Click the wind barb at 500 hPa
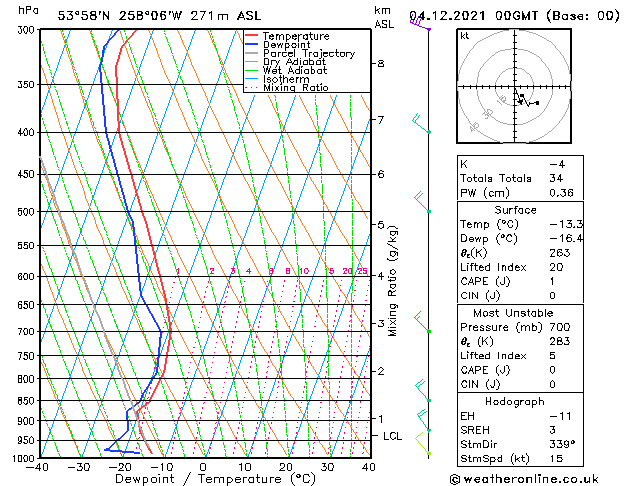Screen dimensions: 629x486 pos(422,202)
